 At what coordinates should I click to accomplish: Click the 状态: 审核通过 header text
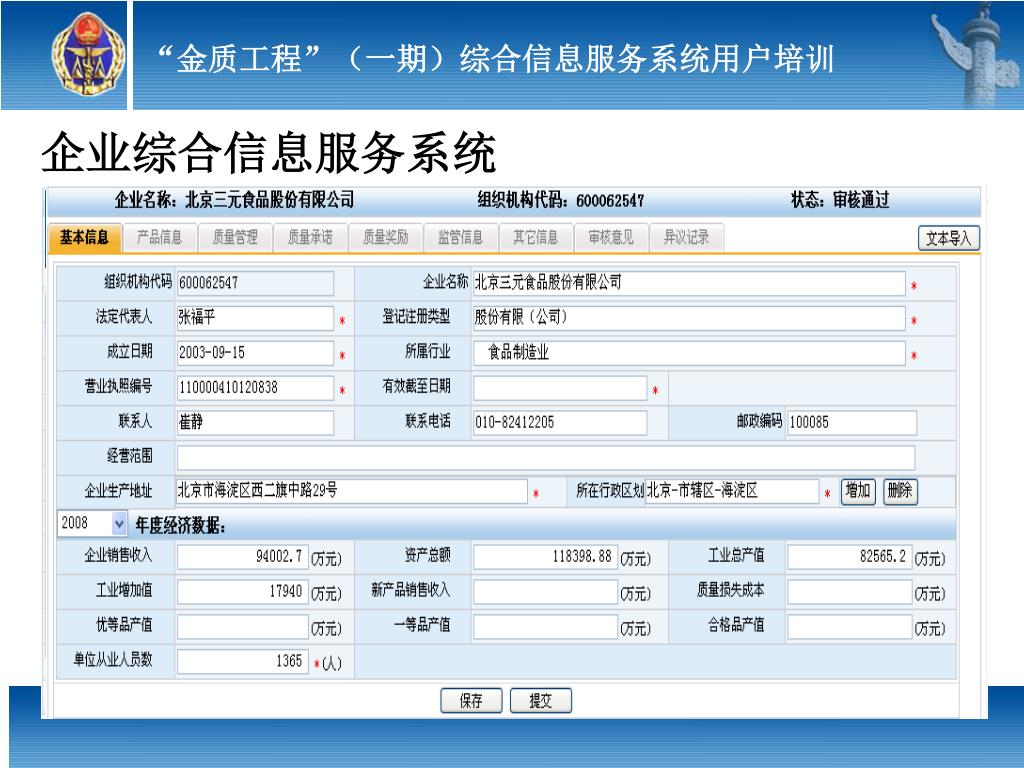click(840, 200)
